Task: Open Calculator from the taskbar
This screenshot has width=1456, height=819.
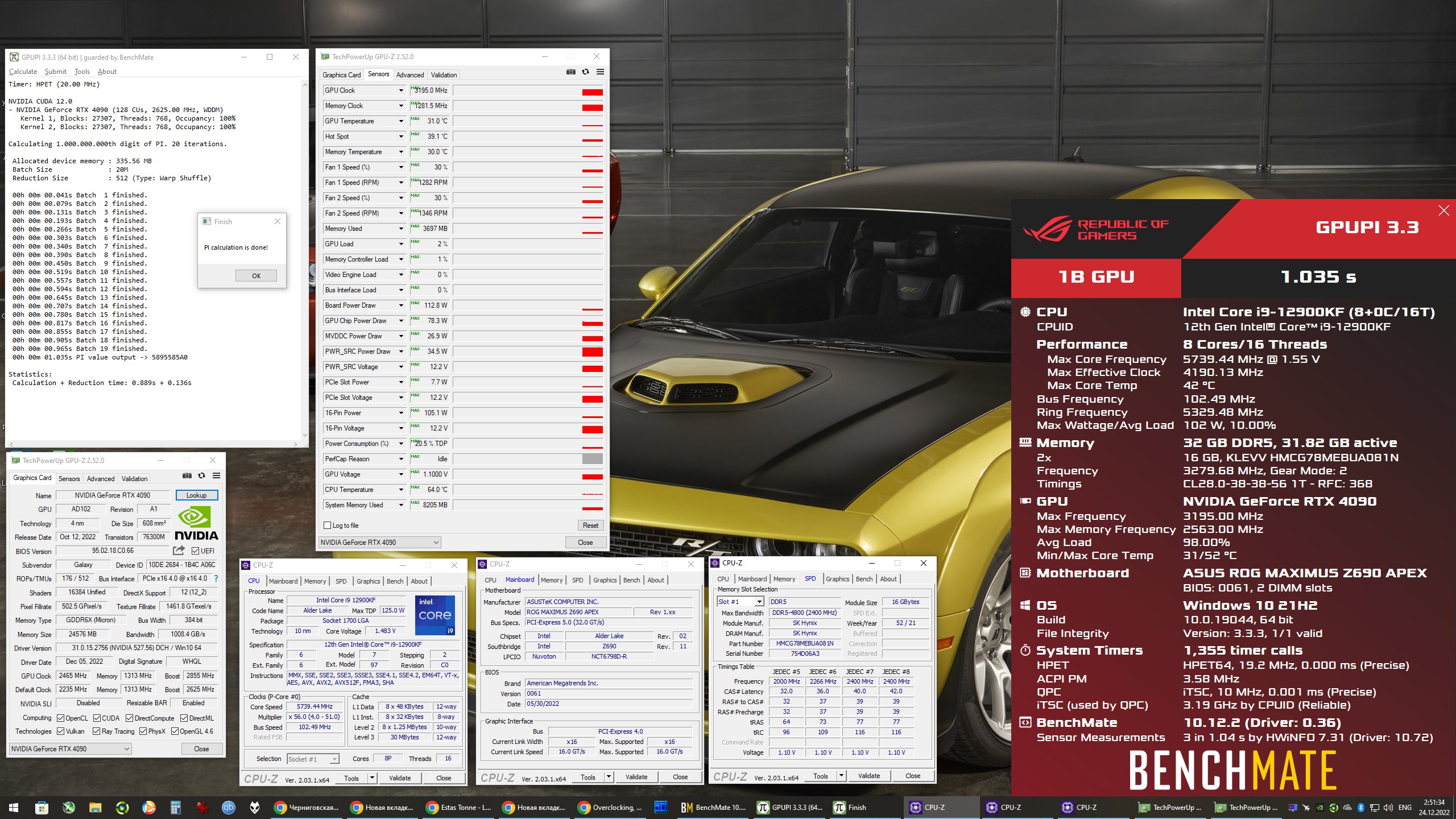Action: pyautogui.click(x=175, y=807)
